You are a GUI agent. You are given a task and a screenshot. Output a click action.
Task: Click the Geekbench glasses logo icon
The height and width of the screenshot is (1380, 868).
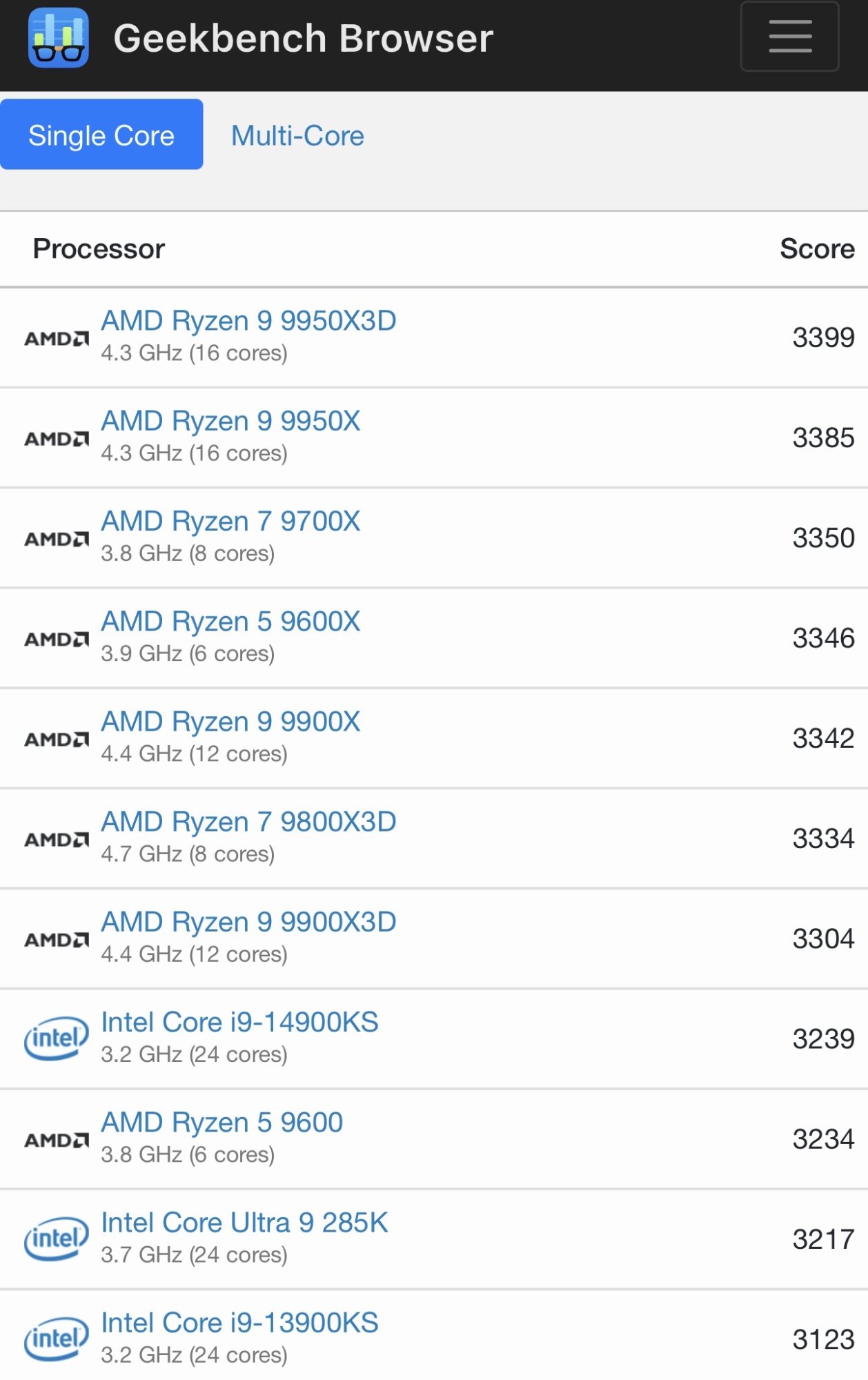(59, 38)
